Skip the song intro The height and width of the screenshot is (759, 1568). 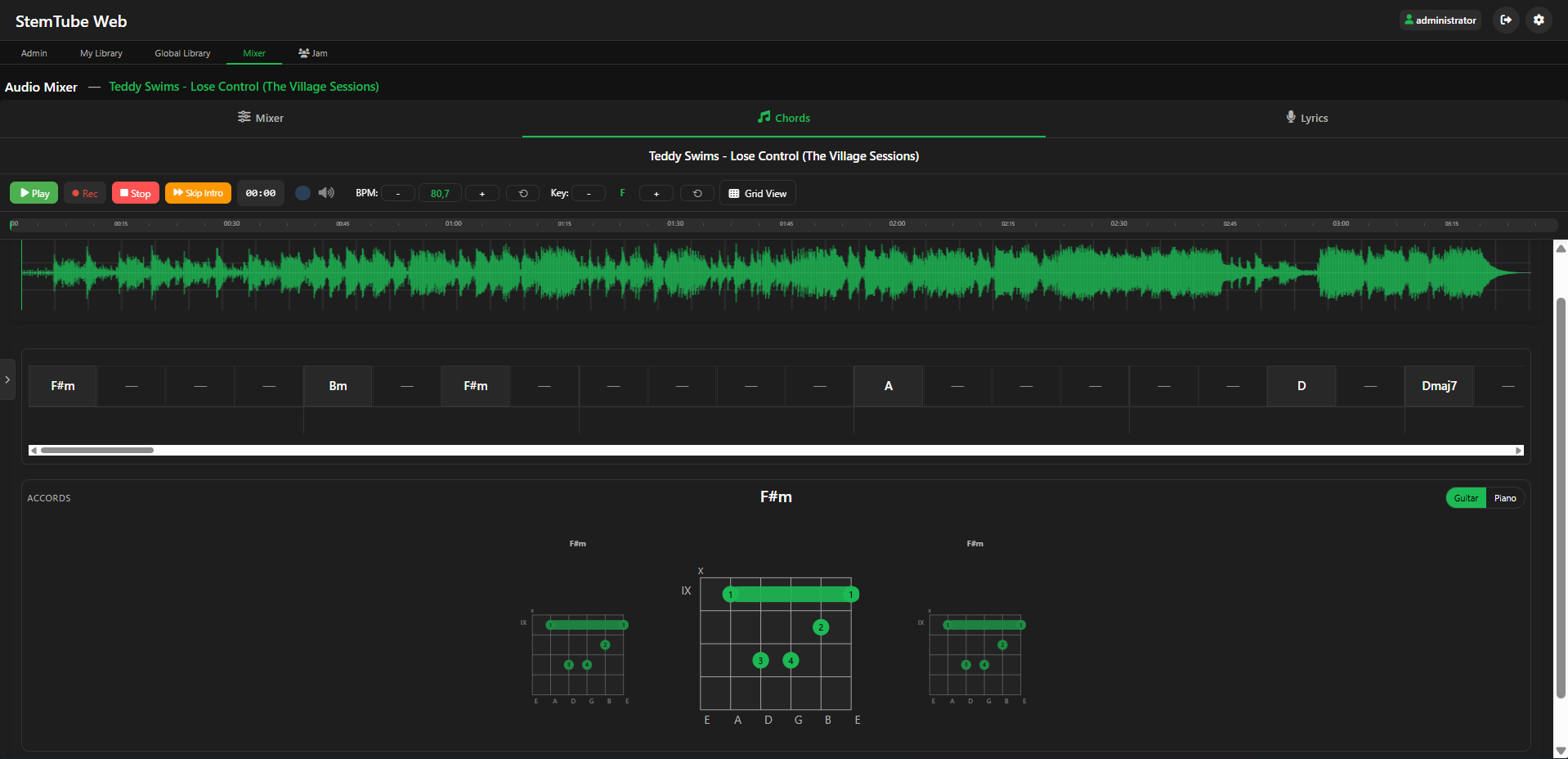(x=198, y=193)
